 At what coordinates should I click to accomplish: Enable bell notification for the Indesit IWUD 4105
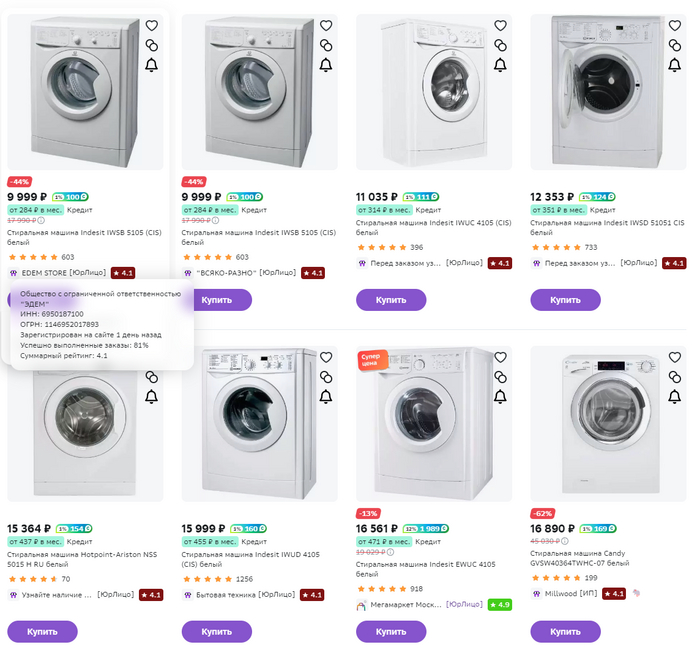click(x=326, y=397)
